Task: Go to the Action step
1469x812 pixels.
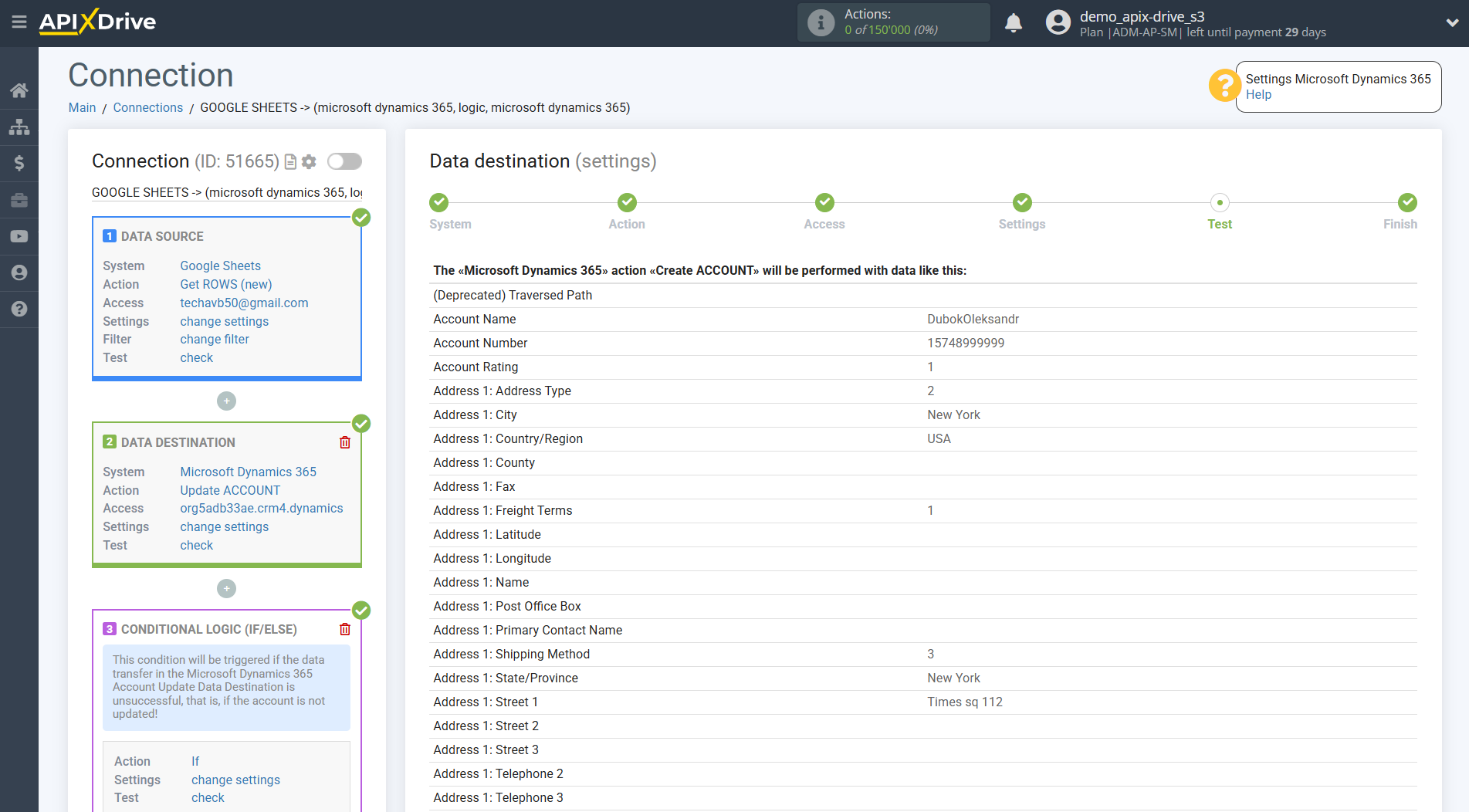Action: 627,203
